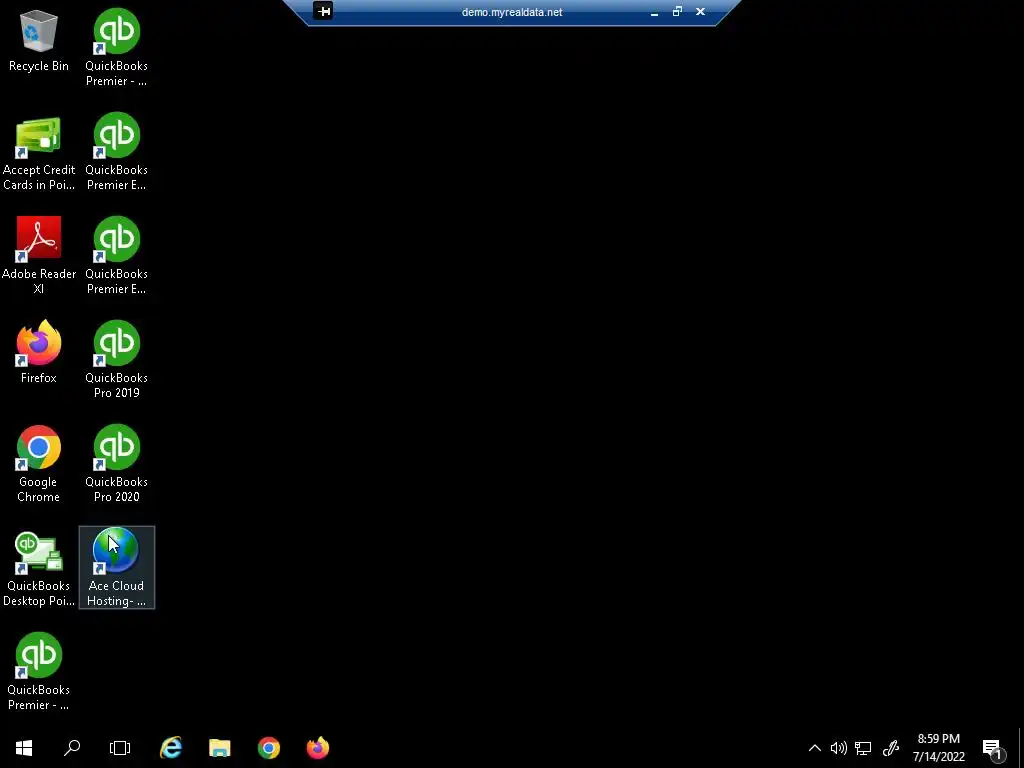Open the Windows Start menu
Image resolution: width=1024 pixels, height=768 pixels.
[x=24, y=748]
